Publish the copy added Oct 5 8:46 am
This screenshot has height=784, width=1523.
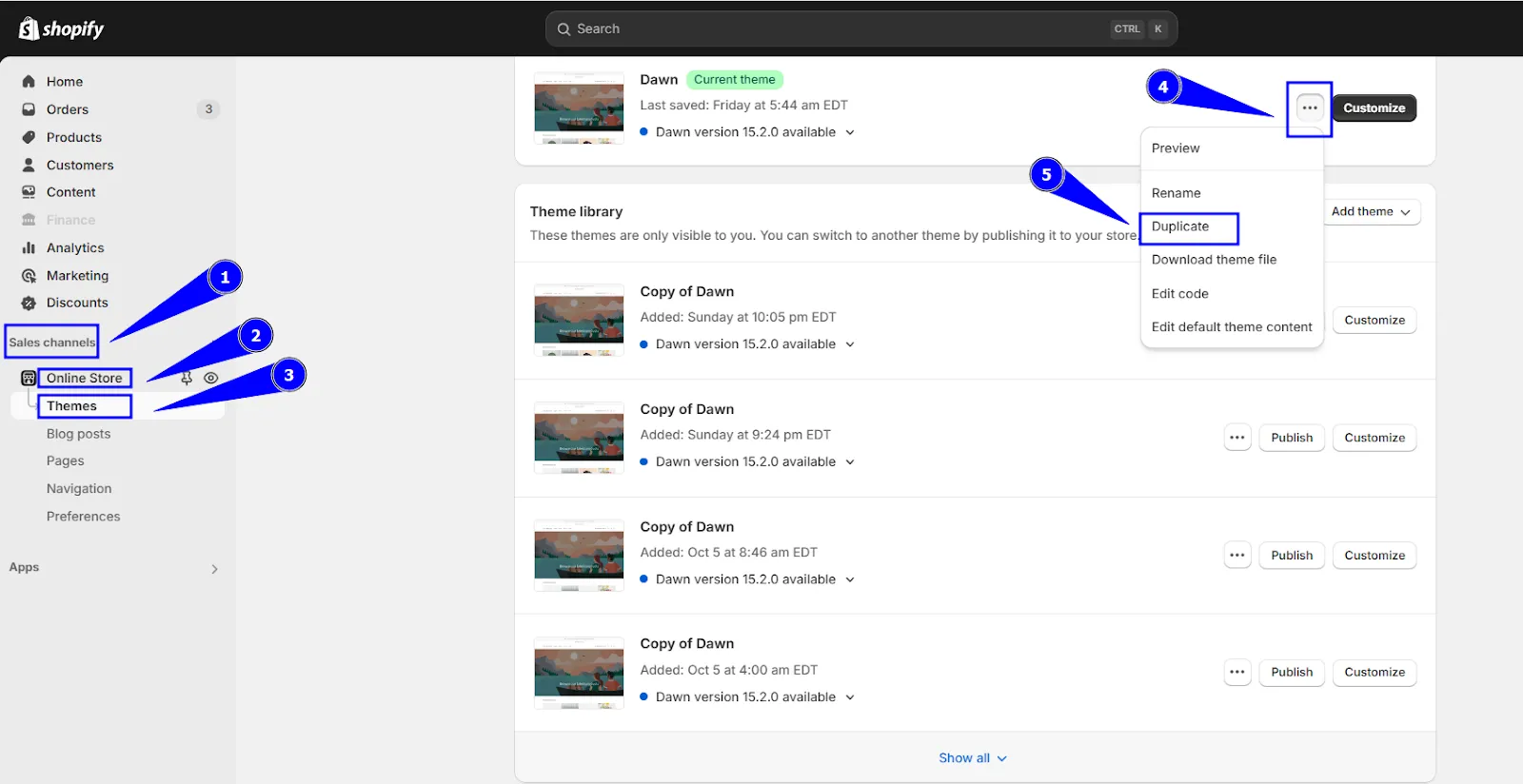coord(1292,555)
